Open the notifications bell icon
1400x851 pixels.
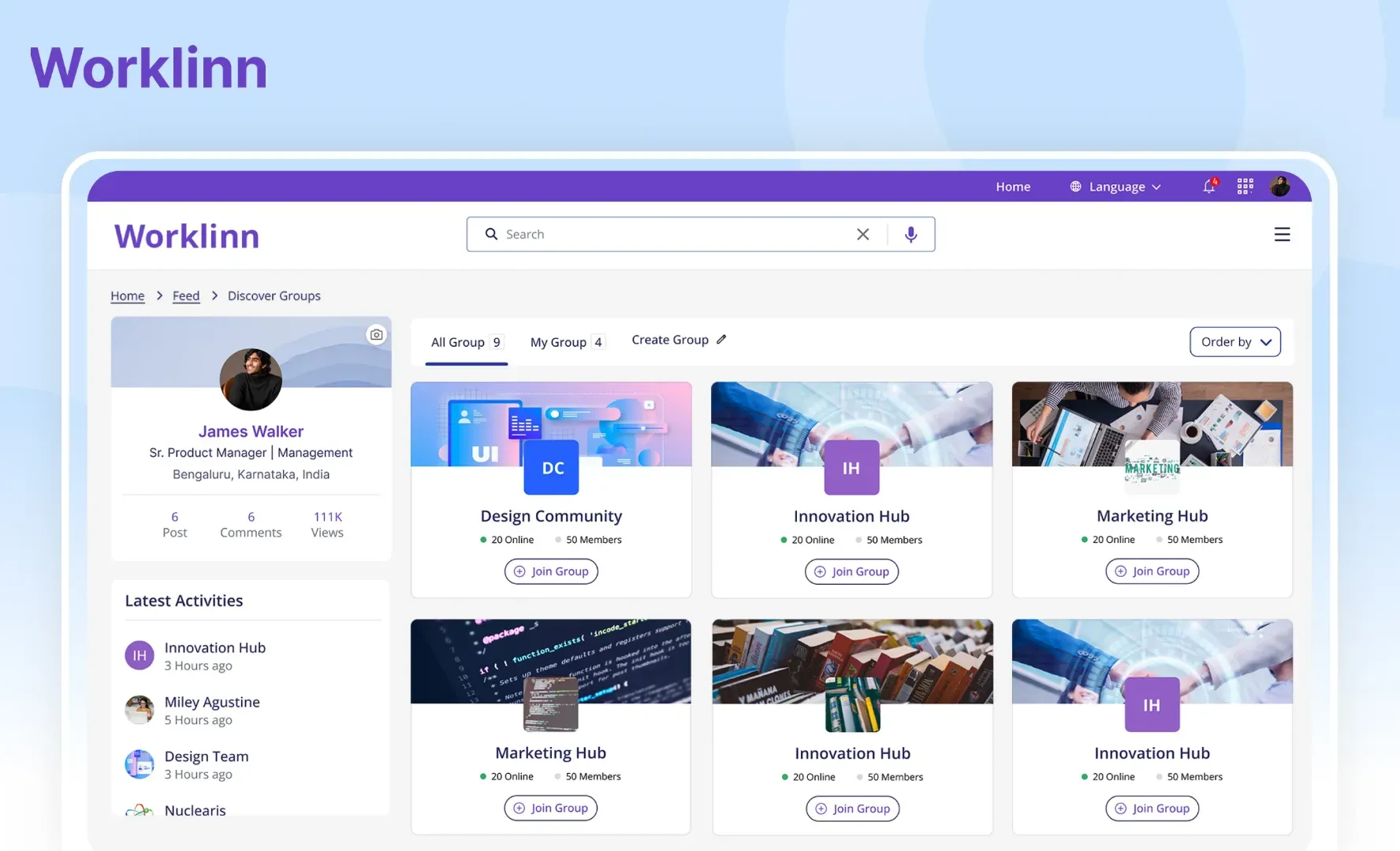coord(1209,187)
